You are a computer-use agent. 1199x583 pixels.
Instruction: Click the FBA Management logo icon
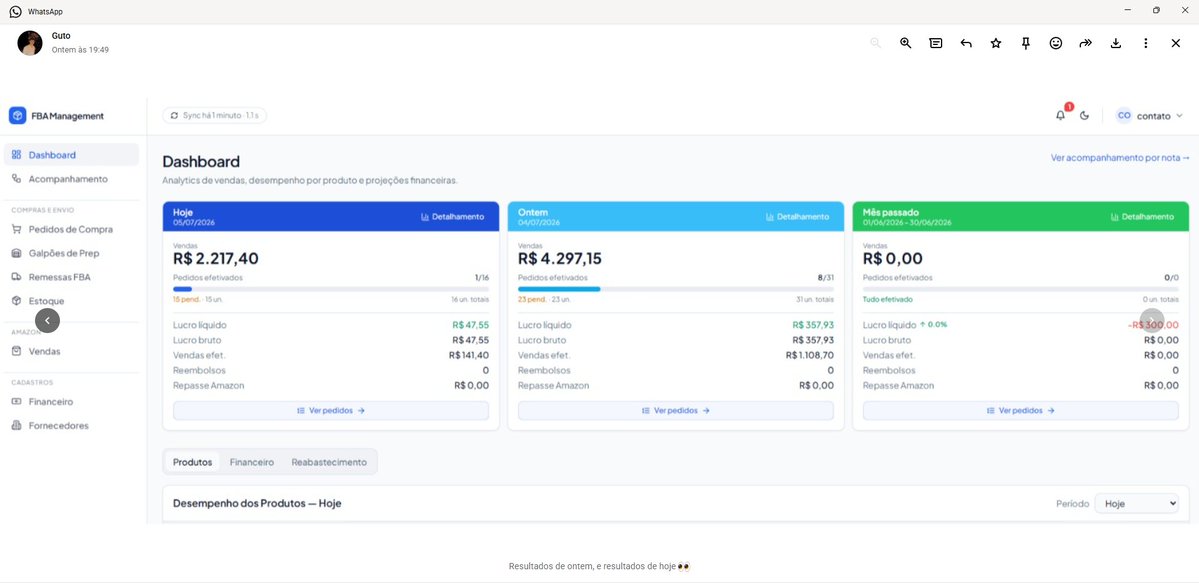pos(18,116)
